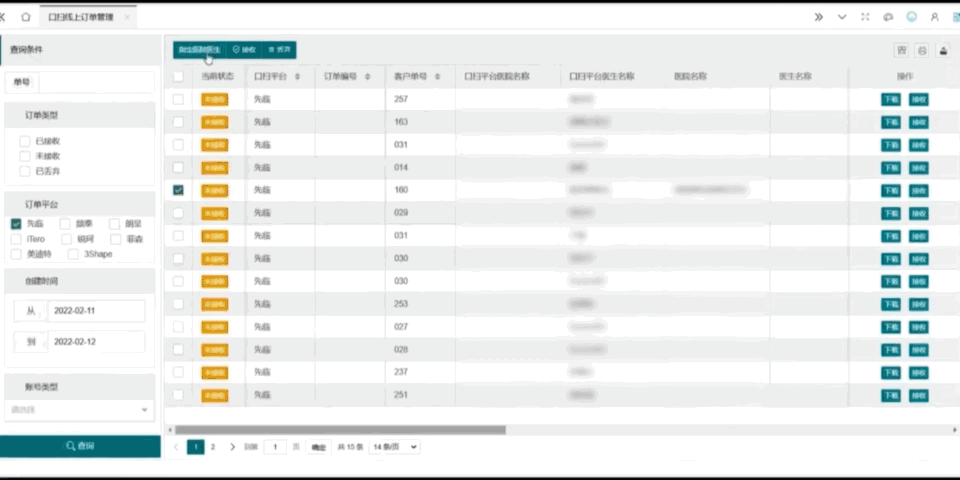Click the 查询 search button

pos(80,446)
